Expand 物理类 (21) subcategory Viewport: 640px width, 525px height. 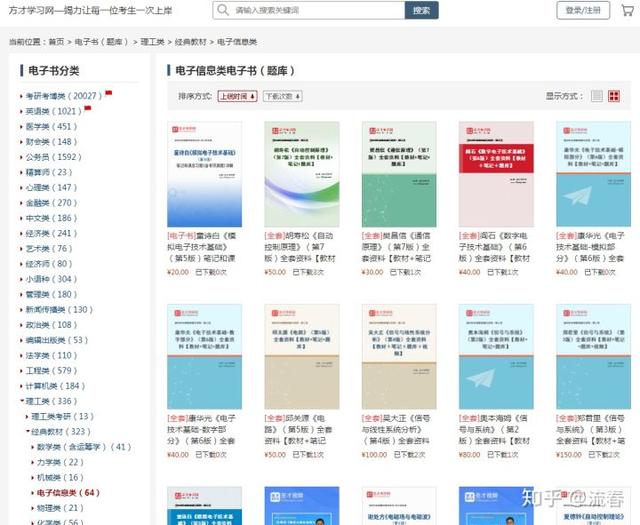(60, 508)
